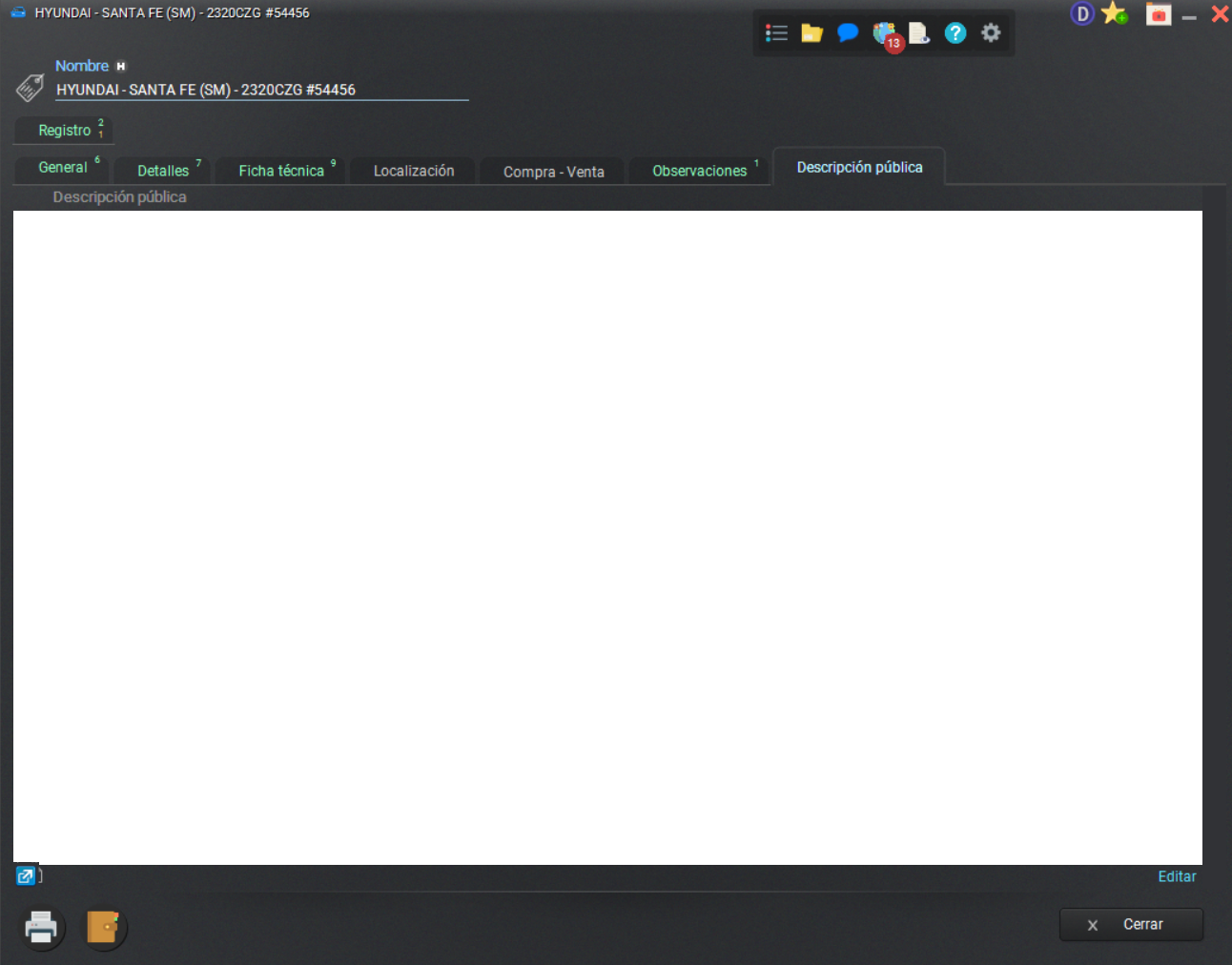1232x965 pixels.
Task: Click the document preview icon with eye
Action: (918, 32)
